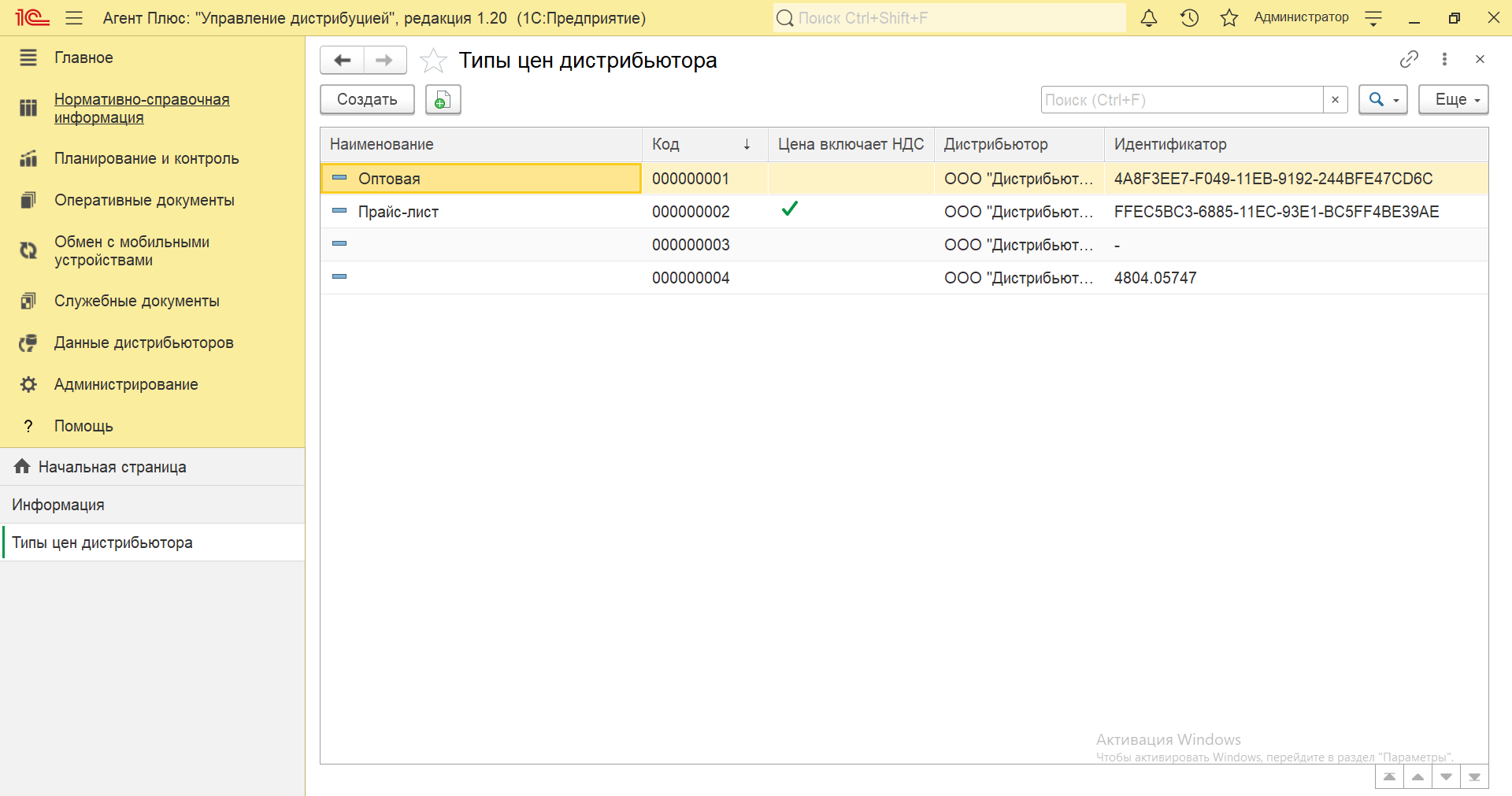
Task: Add page to favorites with star near title
Action: [433, 61]
